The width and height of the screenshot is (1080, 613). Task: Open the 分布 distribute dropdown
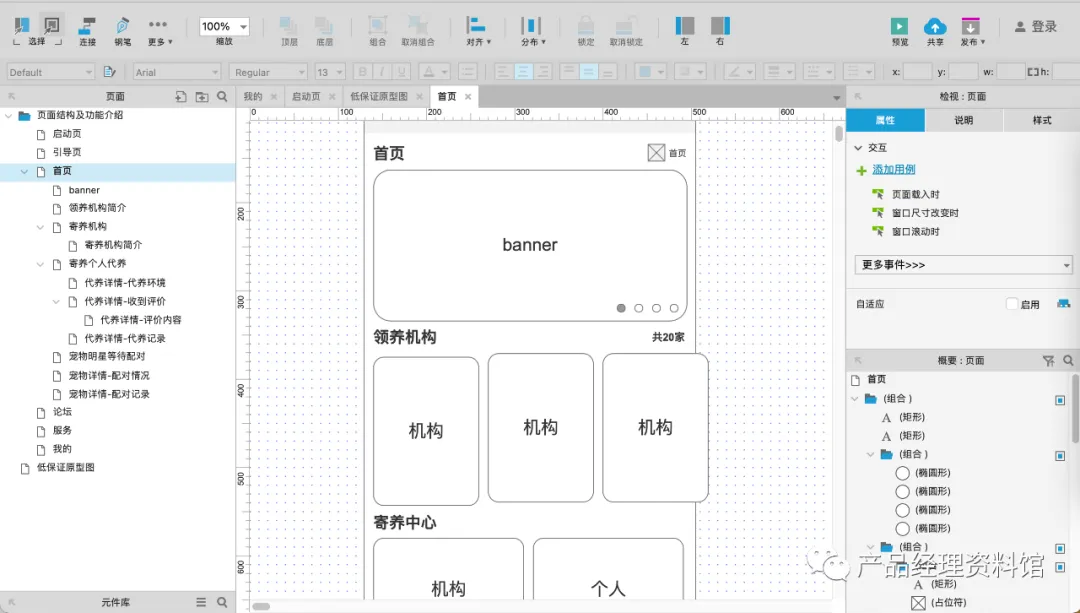(532, 30)
